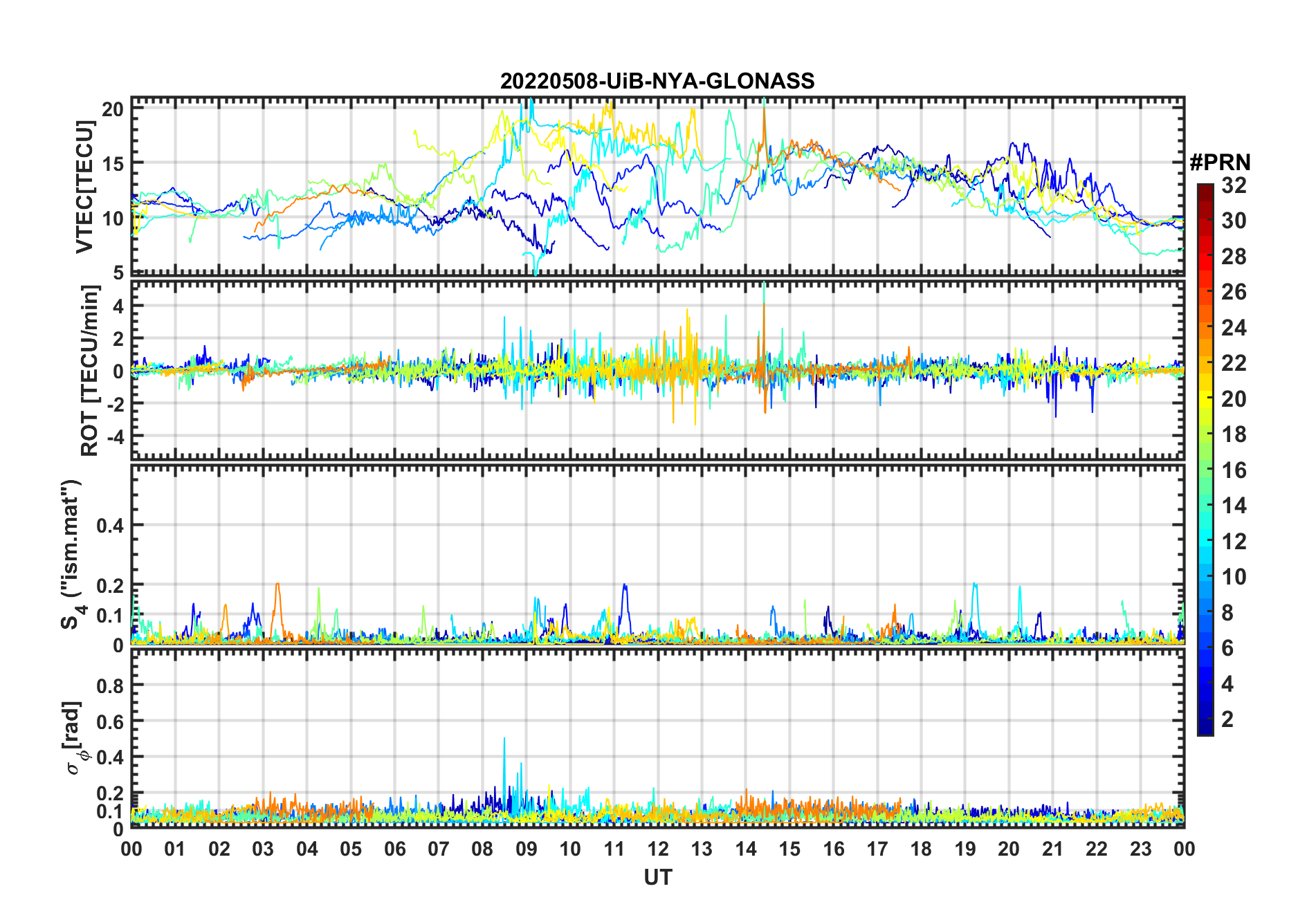1316x920 pixels.
Task: Click the colorbar tick label 20
Action: point(1234,399)
